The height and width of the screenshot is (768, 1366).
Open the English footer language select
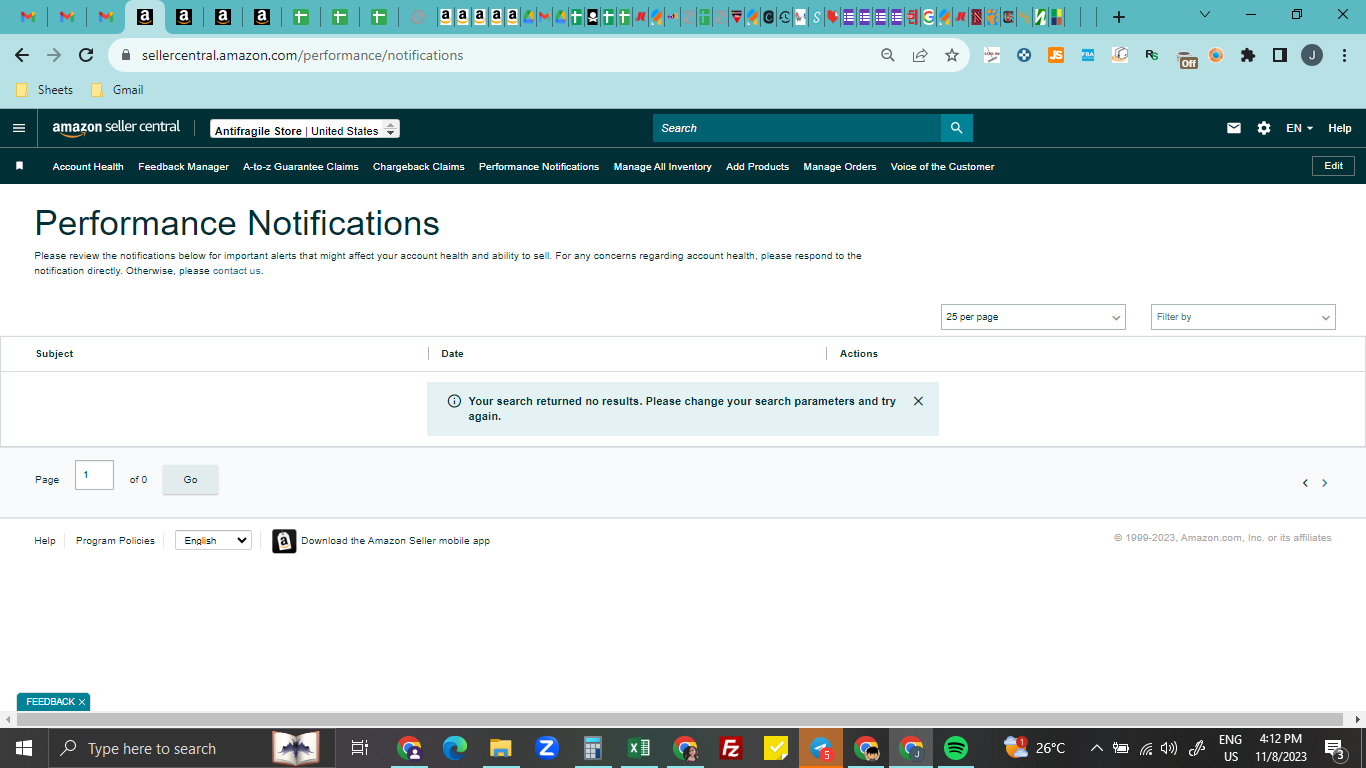click(x=213, y=540)
